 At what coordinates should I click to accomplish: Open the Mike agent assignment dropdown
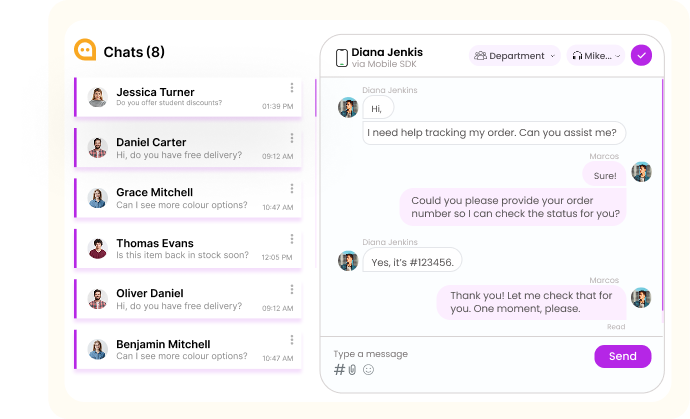click(596, 56)
